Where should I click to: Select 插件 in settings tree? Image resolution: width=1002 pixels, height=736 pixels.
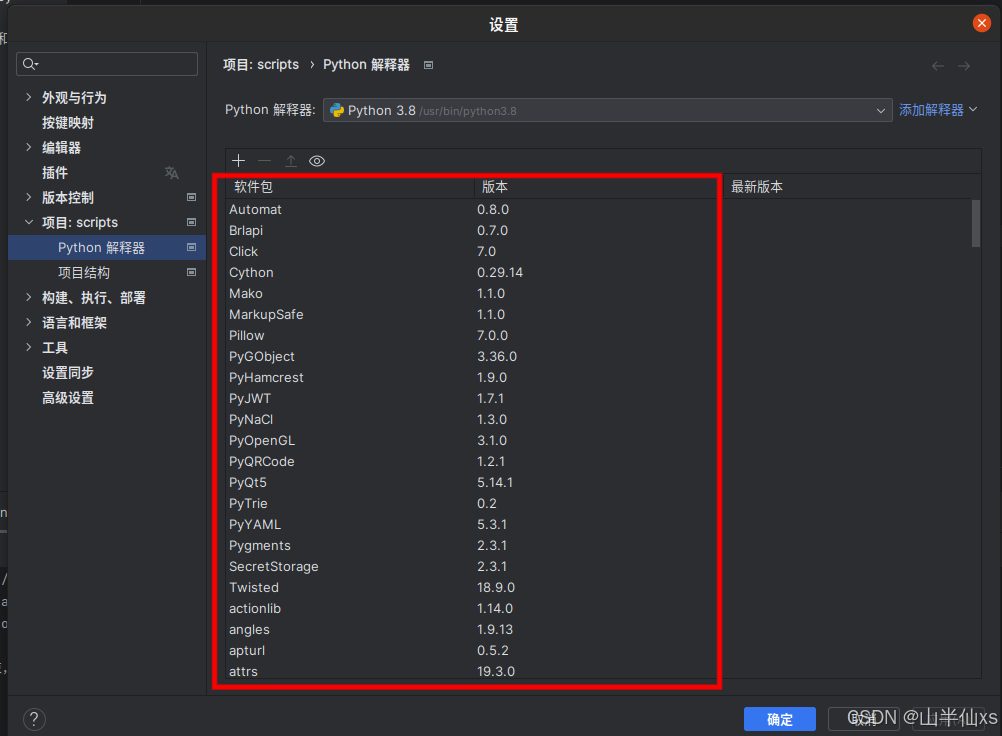point(54,172)
